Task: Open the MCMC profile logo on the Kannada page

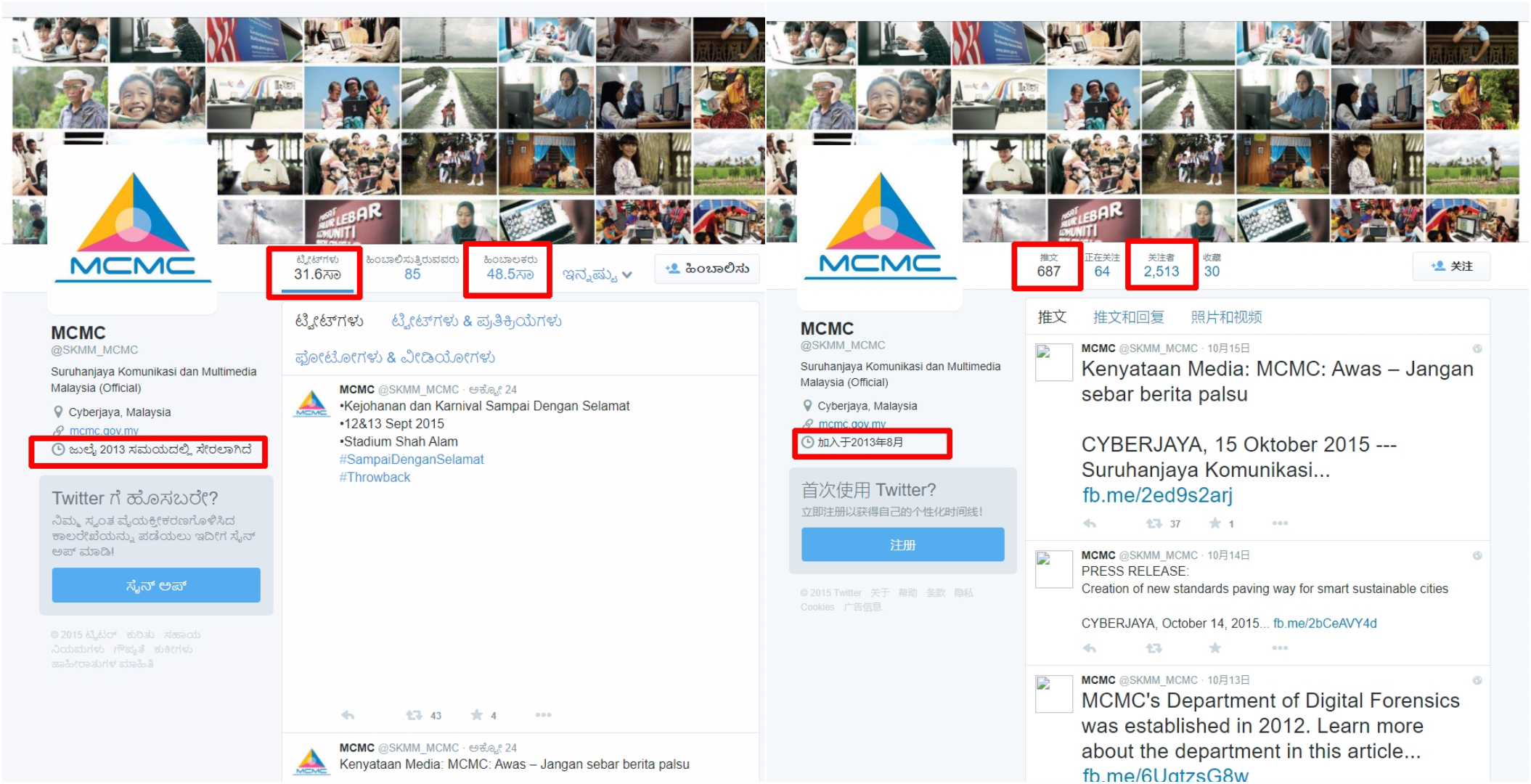Action: [x=133, y=228]
